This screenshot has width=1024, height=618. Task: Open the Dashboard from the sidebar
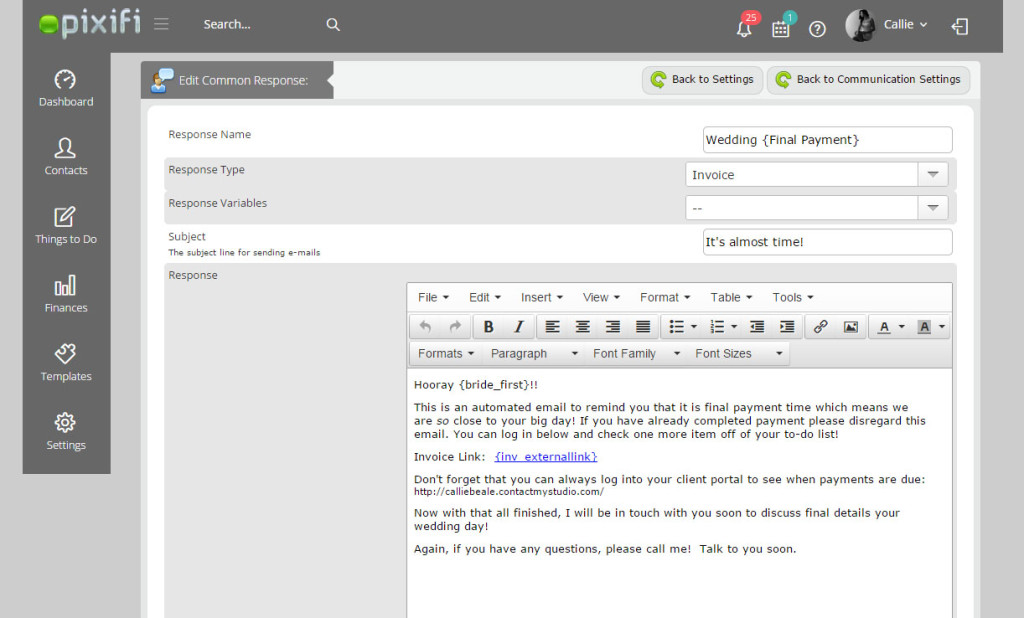[x=65, y=88]
